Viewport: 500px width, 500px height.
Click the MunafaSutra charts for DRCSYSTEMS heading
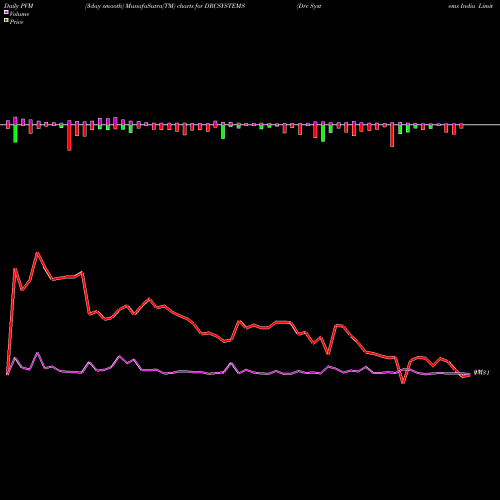(165, 6)
